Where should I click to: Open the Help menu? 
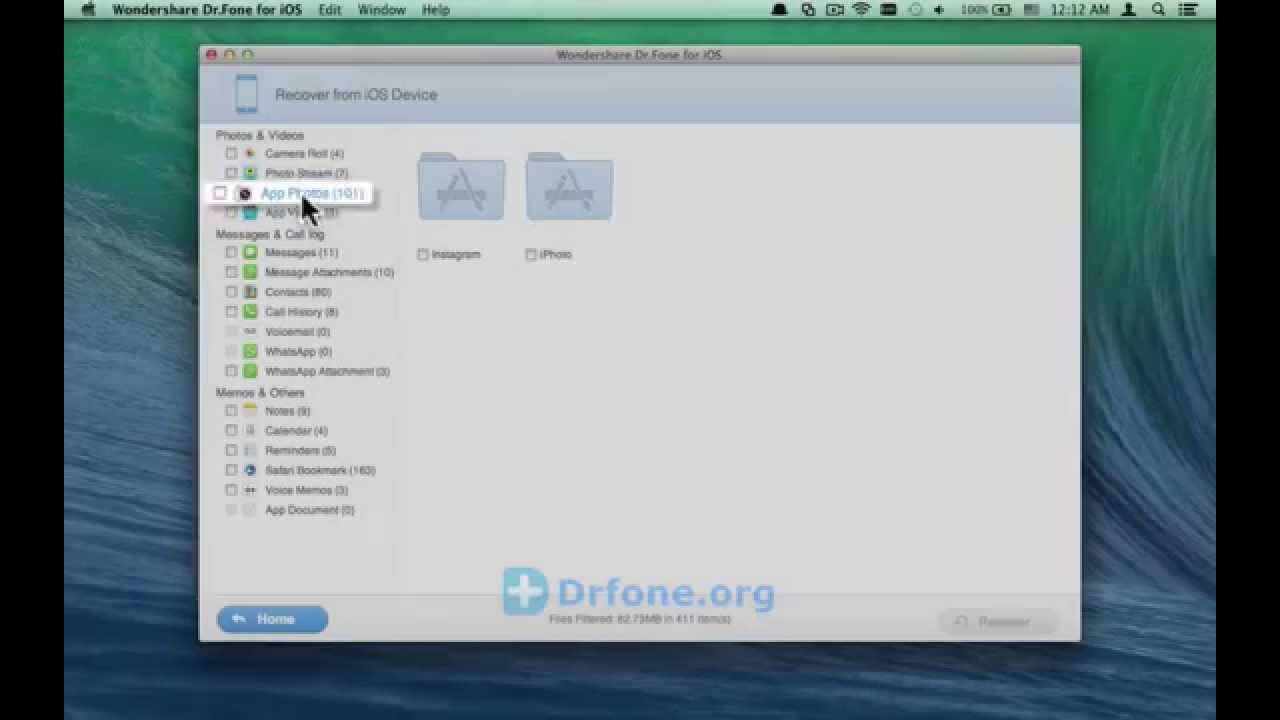[435, 10]
